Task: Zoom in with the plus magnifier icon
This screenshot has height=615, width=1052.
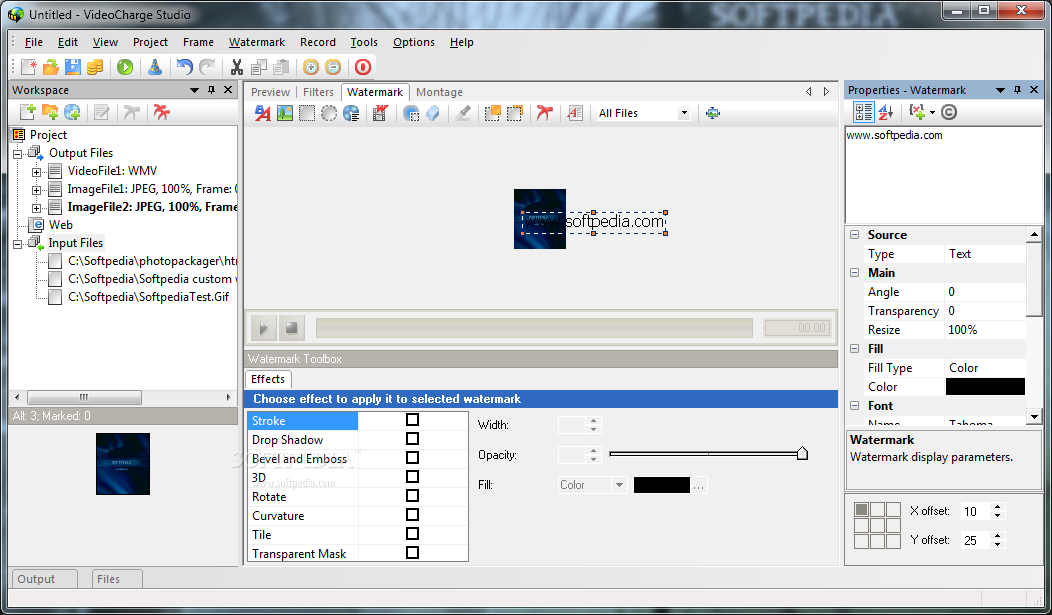Action: coord(311,67)
